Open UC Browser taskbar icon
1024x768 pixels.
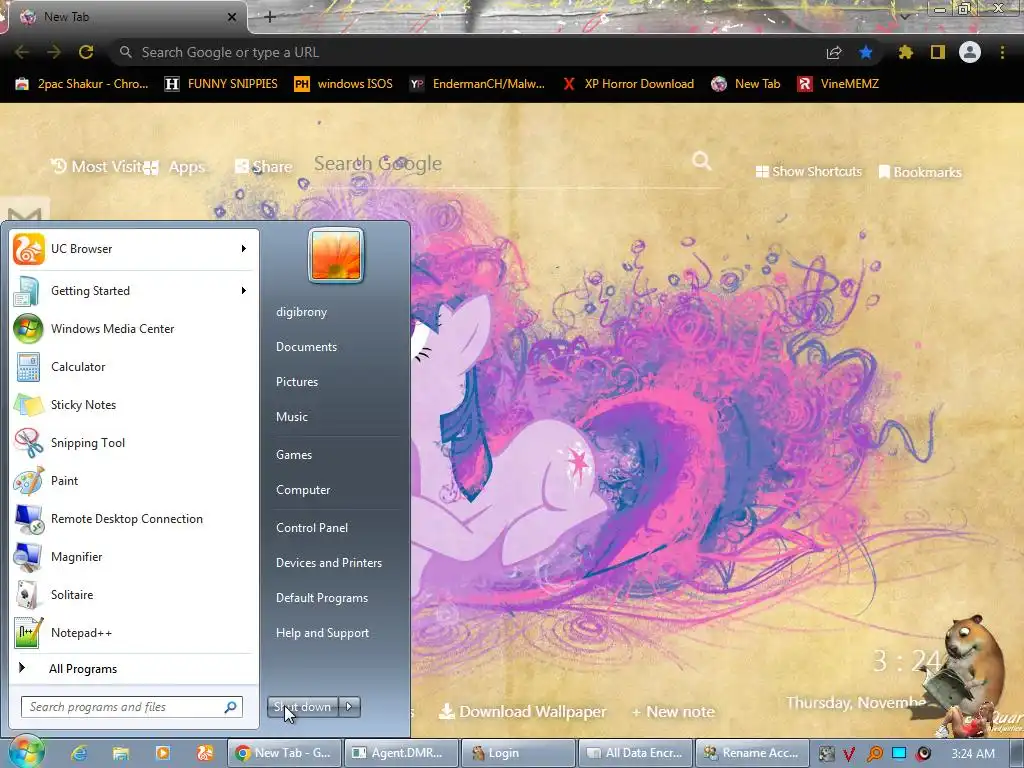pos(205,753)
